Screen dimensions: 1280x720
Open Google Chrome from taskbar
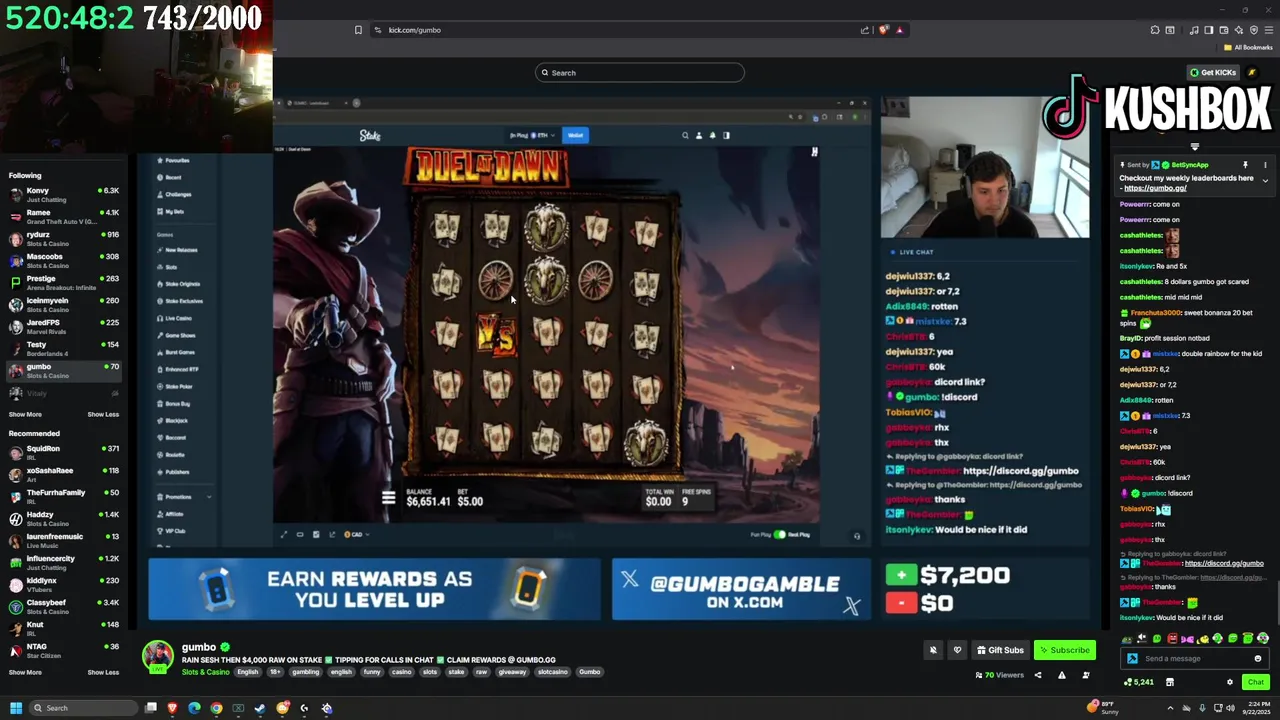pos(216,708)
